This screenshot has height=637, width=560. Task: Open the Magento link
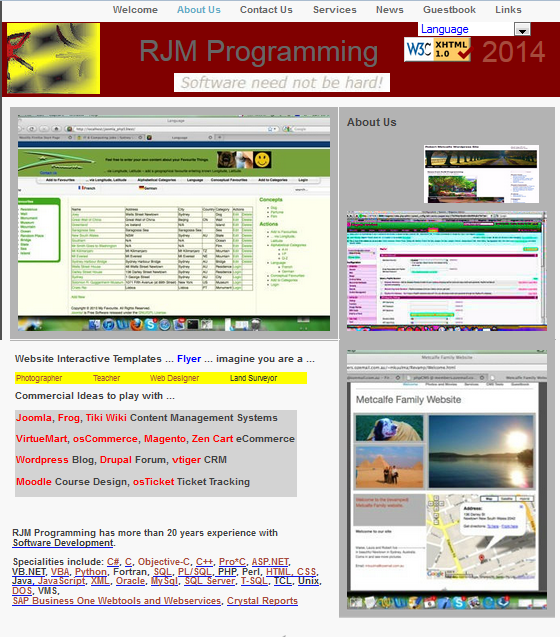(x=165, y=439)
